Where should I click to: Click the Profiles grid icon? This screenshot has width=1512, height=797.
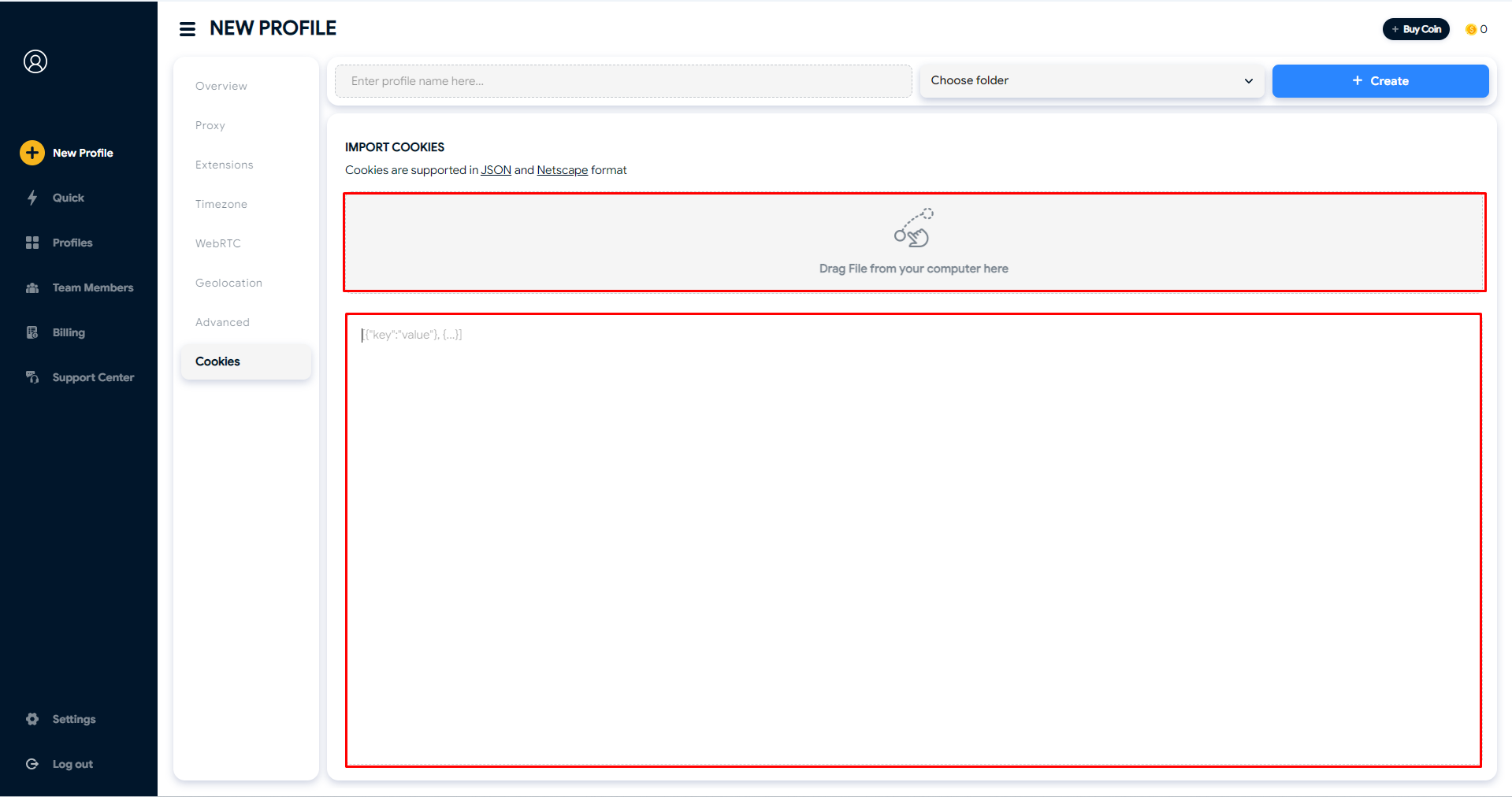pyautogui.click(x=32, y=243)
